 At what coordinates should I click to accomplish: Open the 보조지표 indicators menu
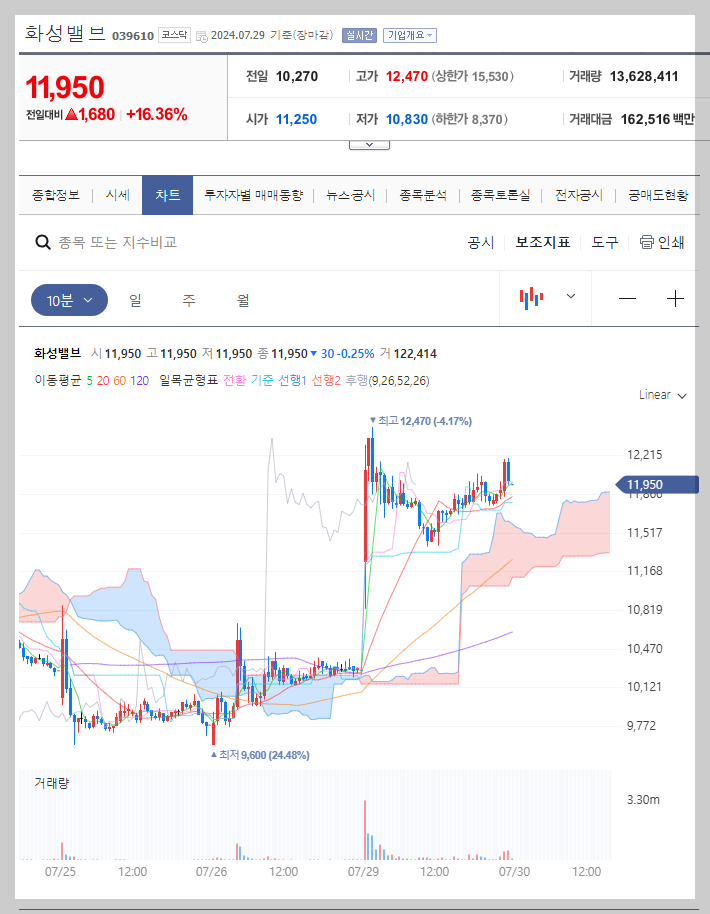pos(542,242)
